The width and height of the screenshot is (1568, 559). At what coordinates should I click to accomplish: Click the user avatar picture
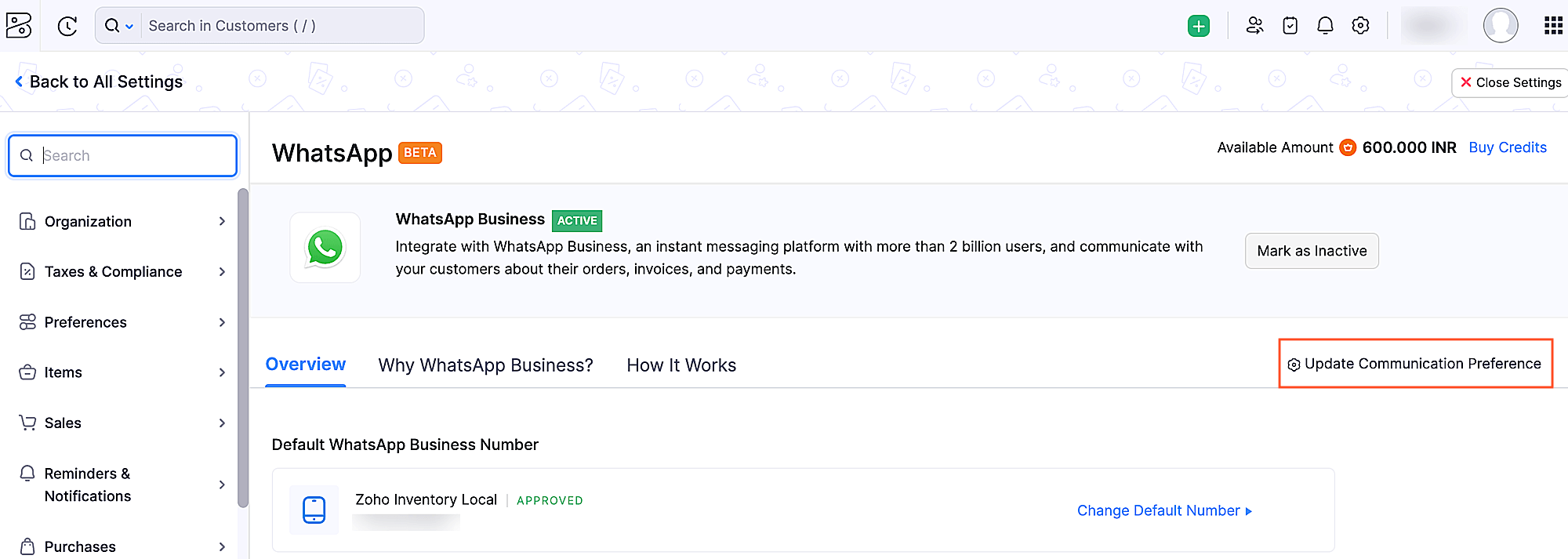pos(1501,25)
